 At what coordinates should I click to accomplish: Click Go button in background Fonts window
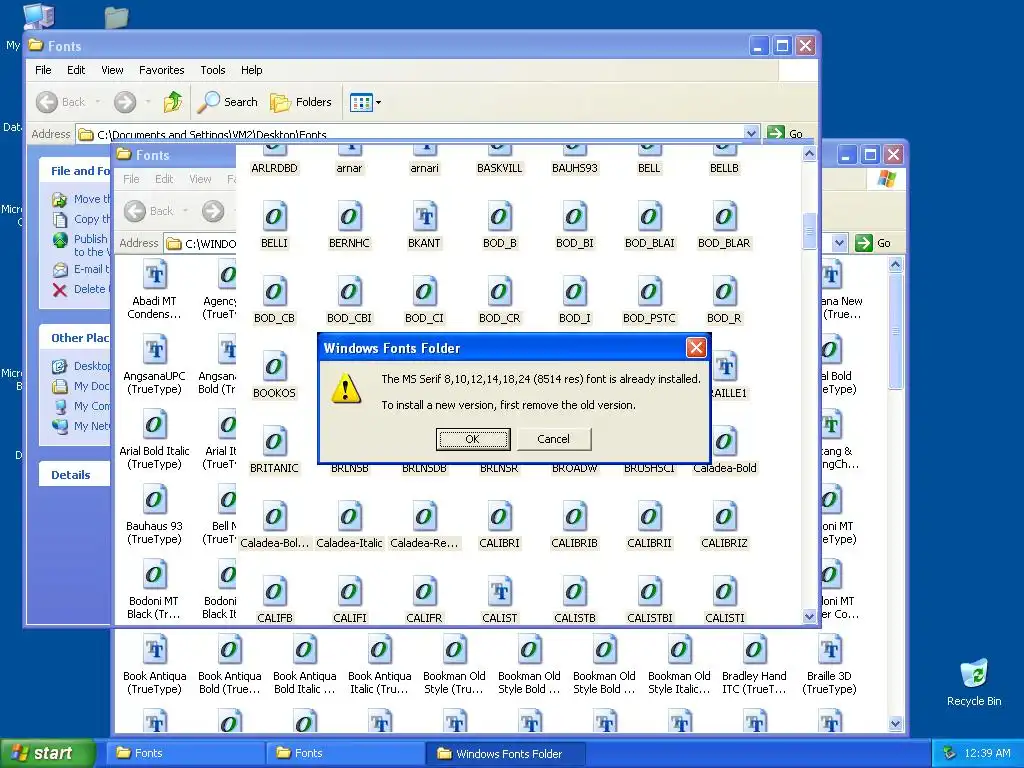pos(873,243)
